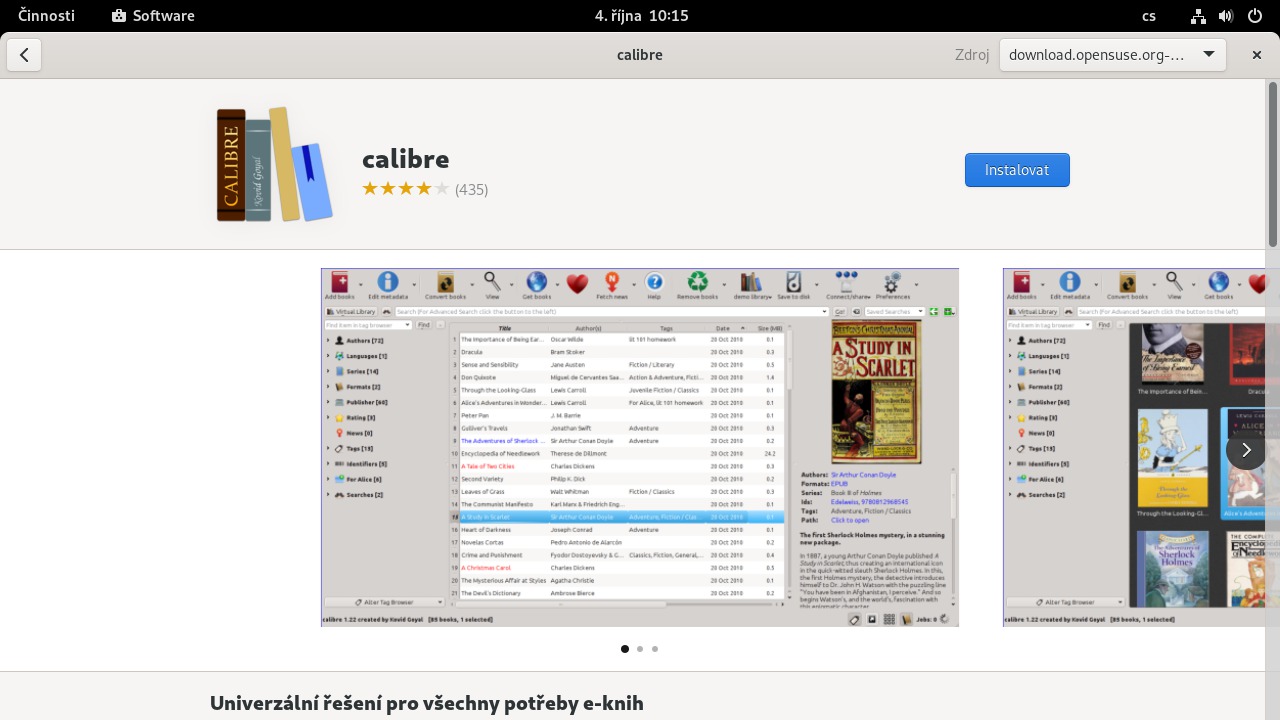Image resolution: width=1280 pixels, height=720 pixels.
Task: Open the first calibre screenshot with book list
Action: 640,447
